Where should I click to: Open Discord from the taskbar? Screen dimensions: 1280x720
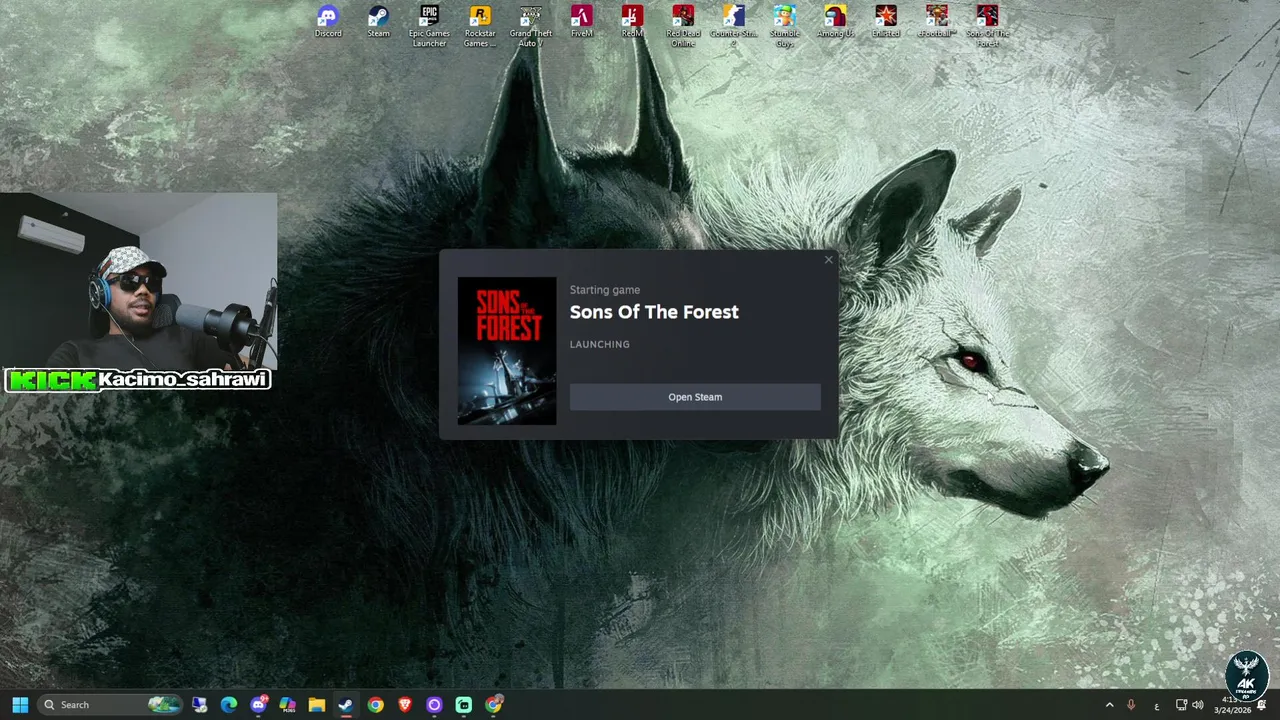point(258,705)
